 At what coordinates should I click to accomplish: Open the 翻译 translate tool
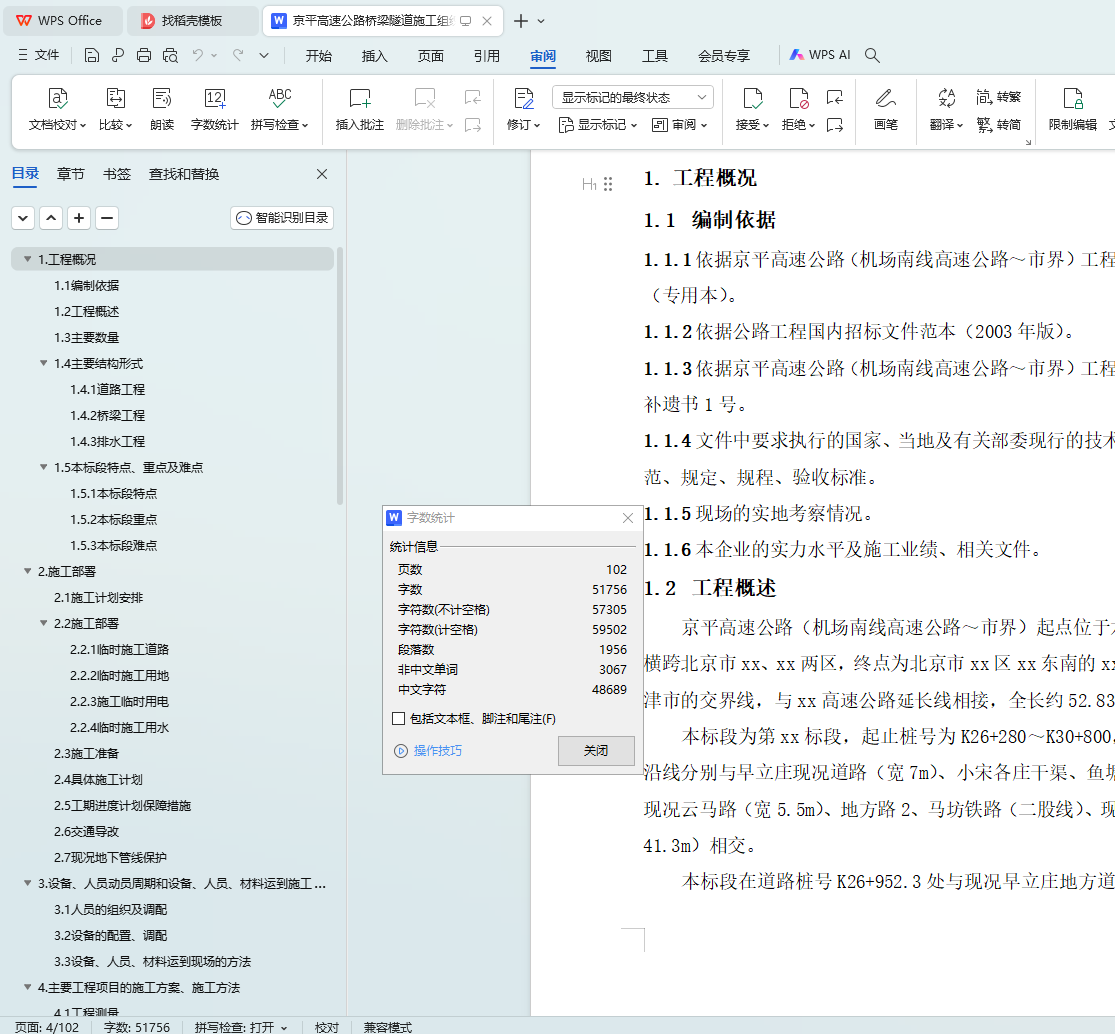point(946,109)
